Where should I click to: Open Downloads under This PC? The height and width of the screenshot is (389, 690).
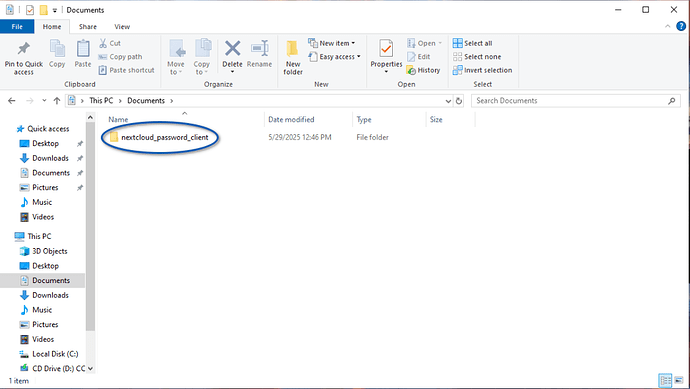click(x=44, y=295)
